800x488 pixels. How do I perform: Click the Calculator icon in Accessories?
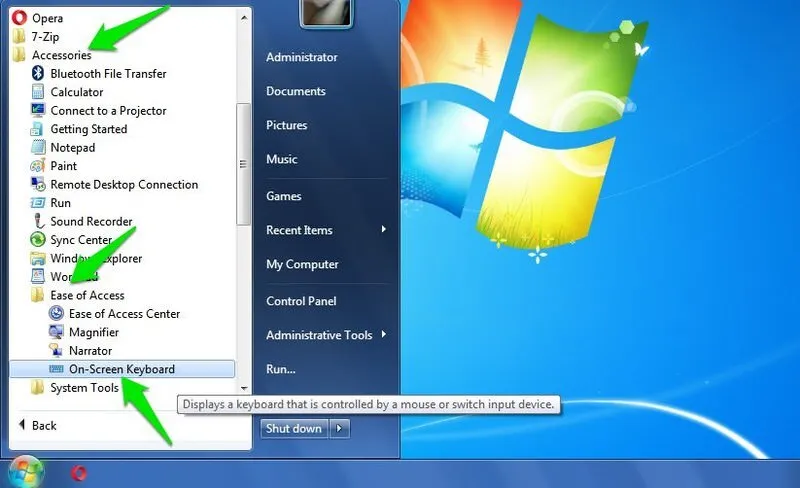pos(38,92)
